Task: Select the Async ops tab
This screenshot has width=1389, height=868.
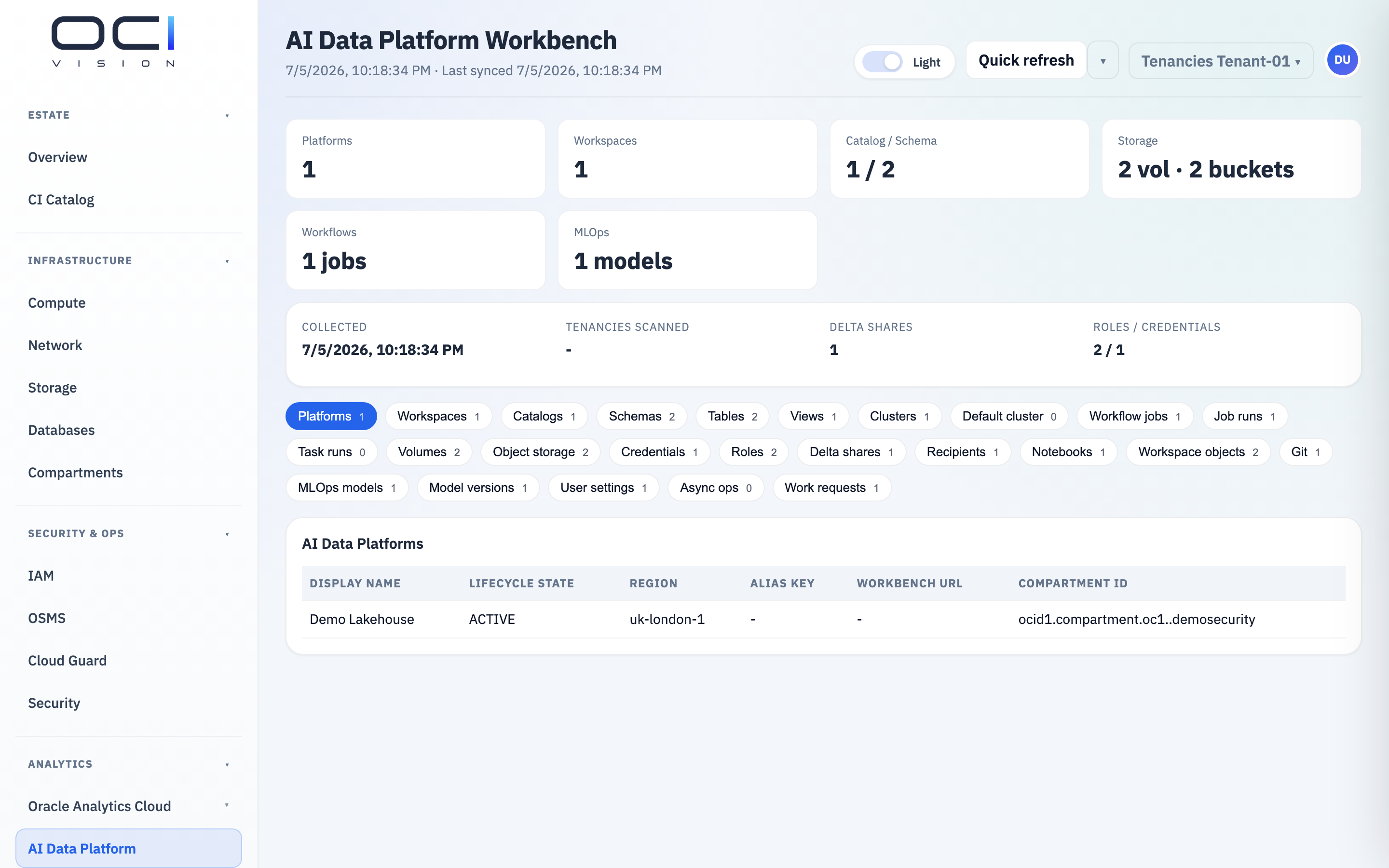Action: coord(716,488)
